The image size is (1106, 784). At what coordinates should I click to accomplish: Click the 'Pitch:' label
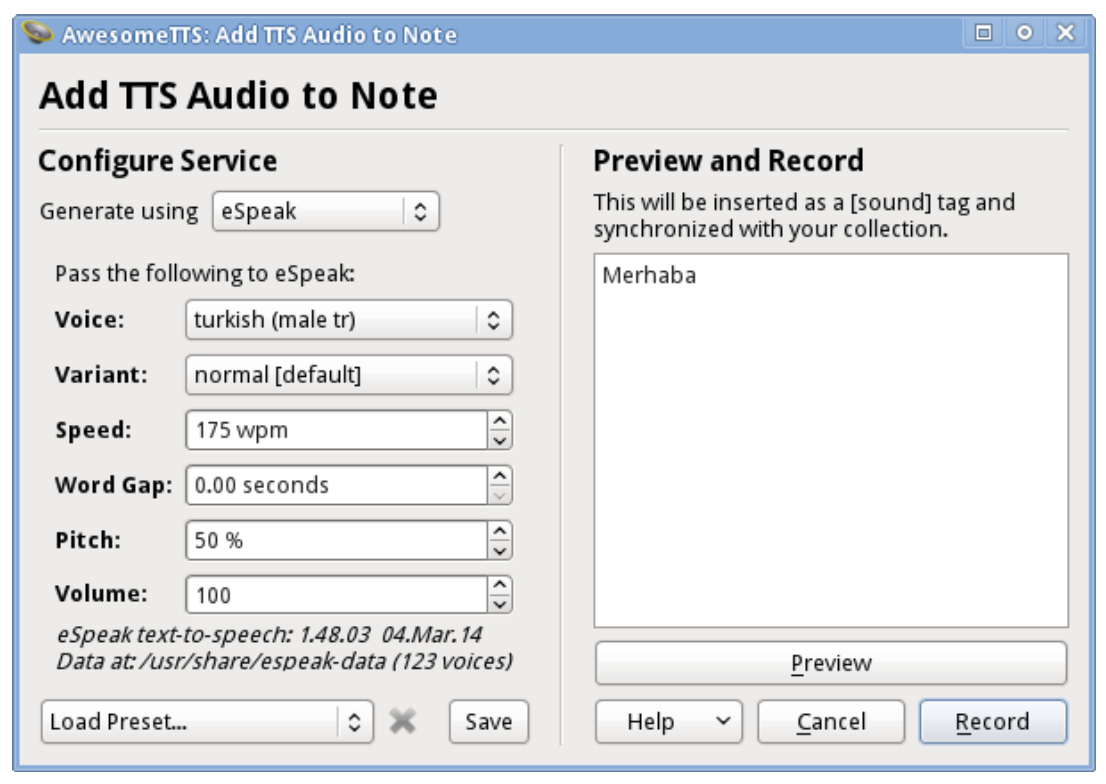(x=88, y=540)
